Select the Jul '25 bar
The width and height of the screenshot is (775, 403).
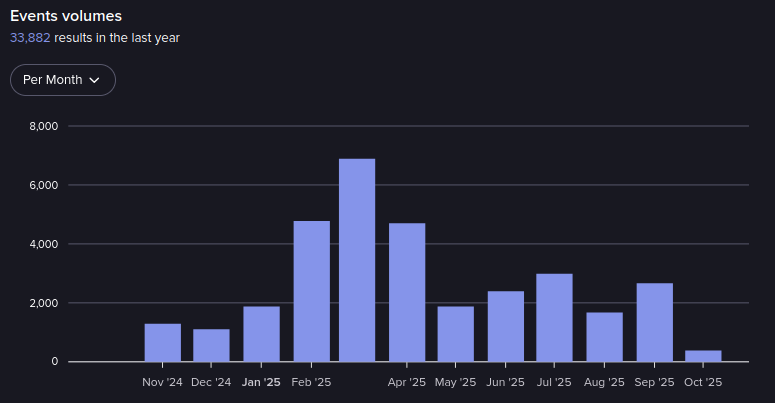pyautogui.click(x=554, y=317)
